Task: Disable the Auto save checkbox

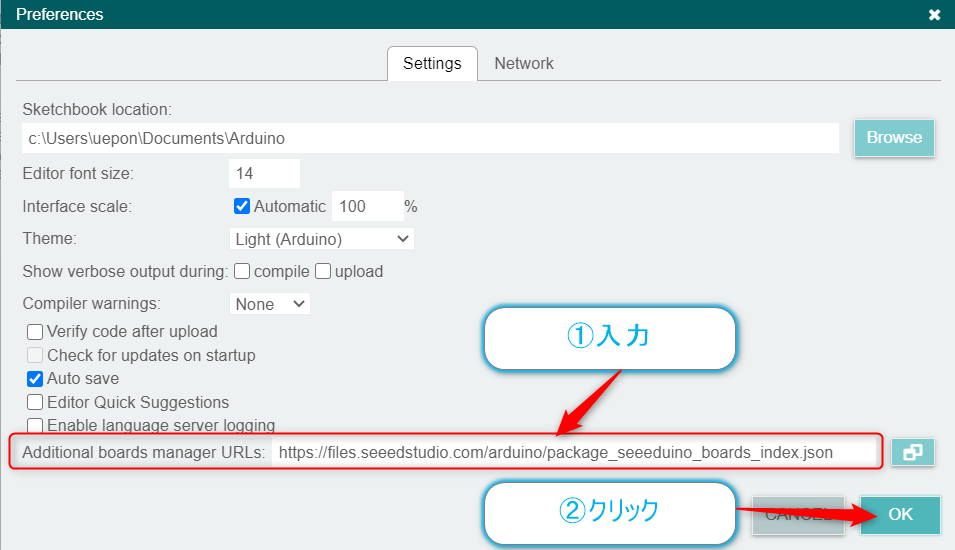Action: coord(35,379)
